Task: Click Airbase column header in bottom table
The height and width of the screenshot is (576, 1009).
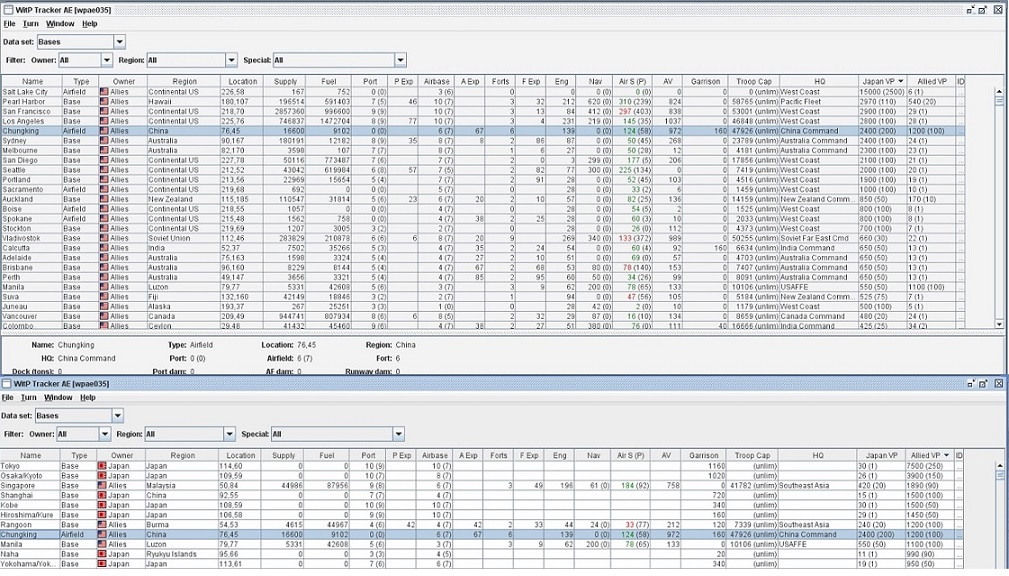Action: pos(434,456)
